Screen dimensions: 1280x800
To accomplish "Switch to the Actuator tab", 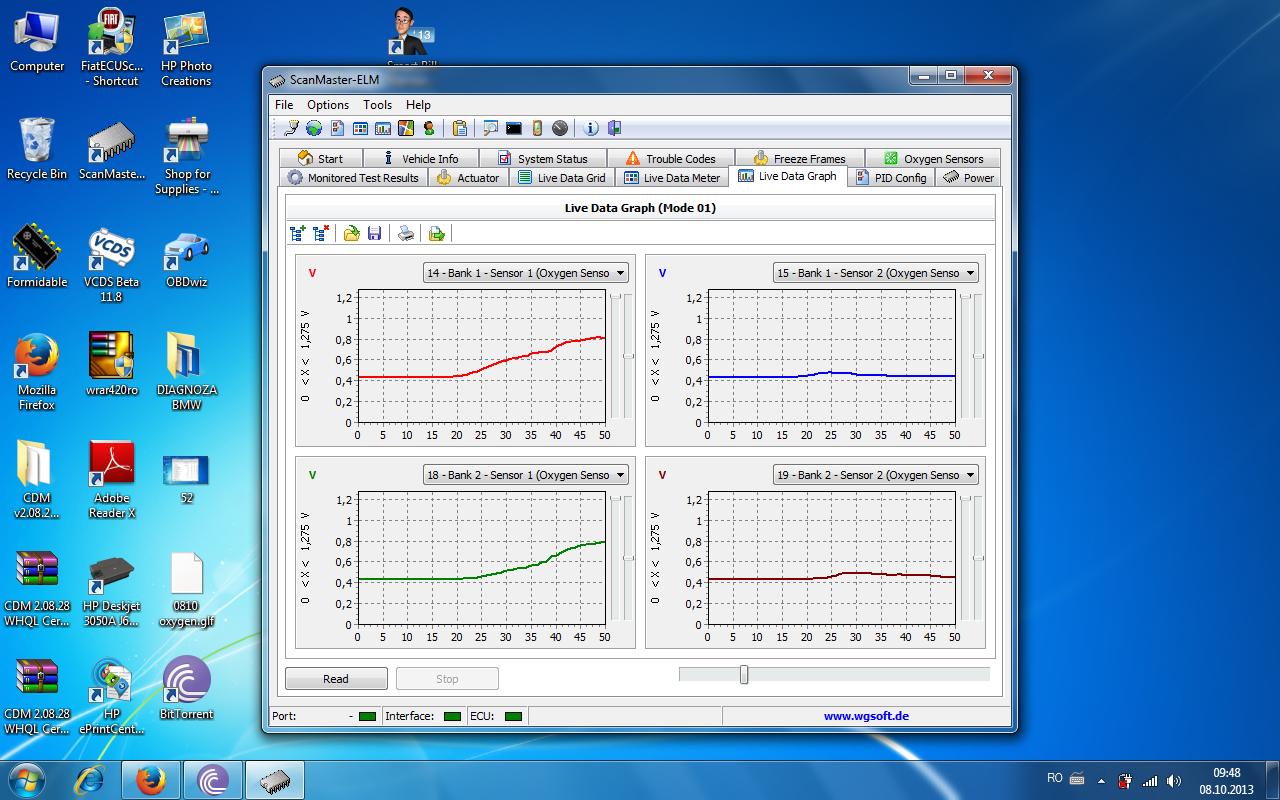I will (x=468, y=177).
